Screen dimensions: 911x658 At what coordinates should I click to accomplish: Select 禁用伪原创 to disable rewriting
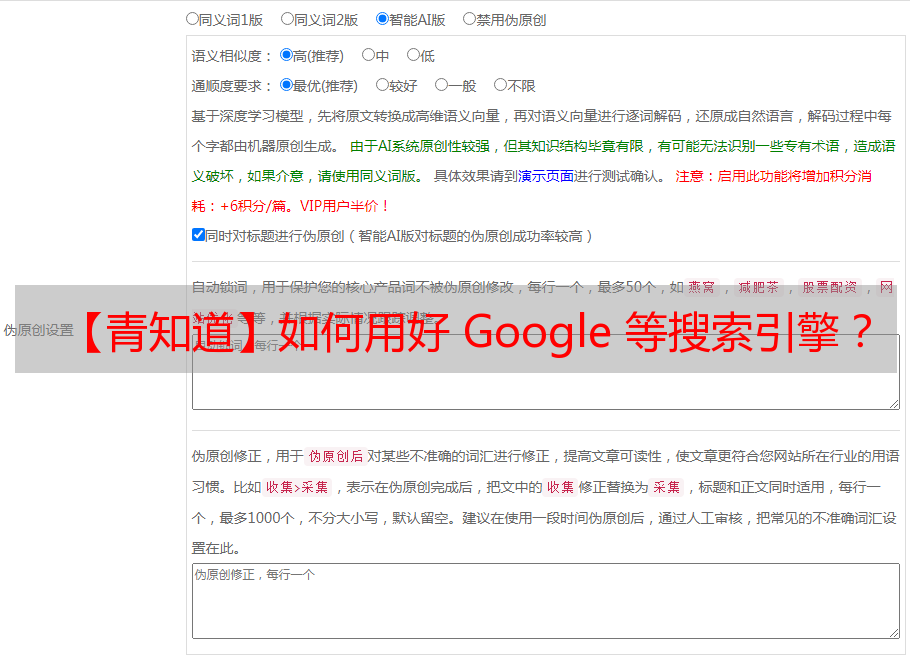(x=469, y=19)
